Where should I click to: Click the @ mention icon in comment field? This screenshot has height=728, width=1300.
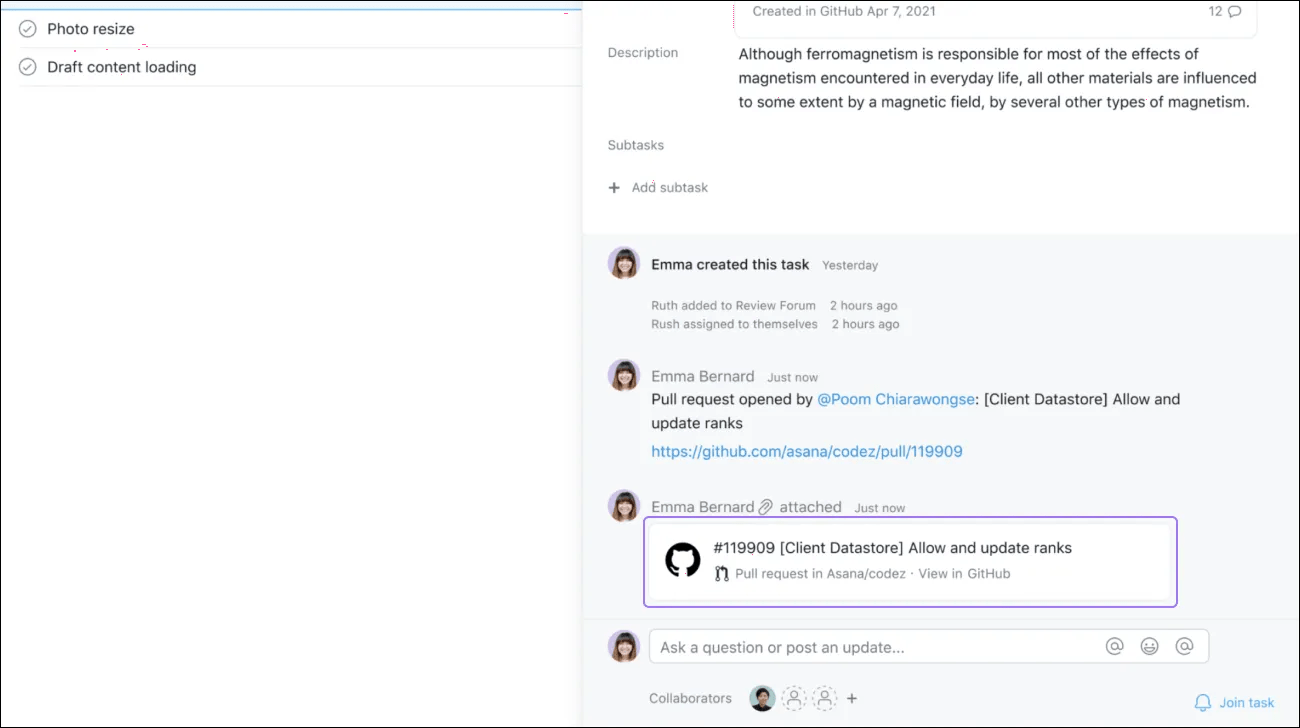pyautogui.click(x=1114, y=646)
